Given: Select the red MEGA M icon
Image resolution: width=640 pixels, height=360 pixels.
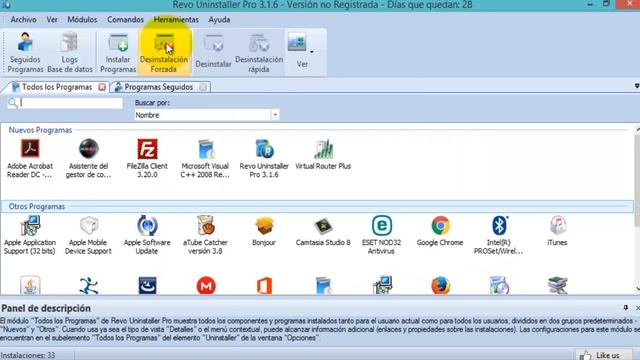Looking at the screenshot, I should click(x=206, y=286).
